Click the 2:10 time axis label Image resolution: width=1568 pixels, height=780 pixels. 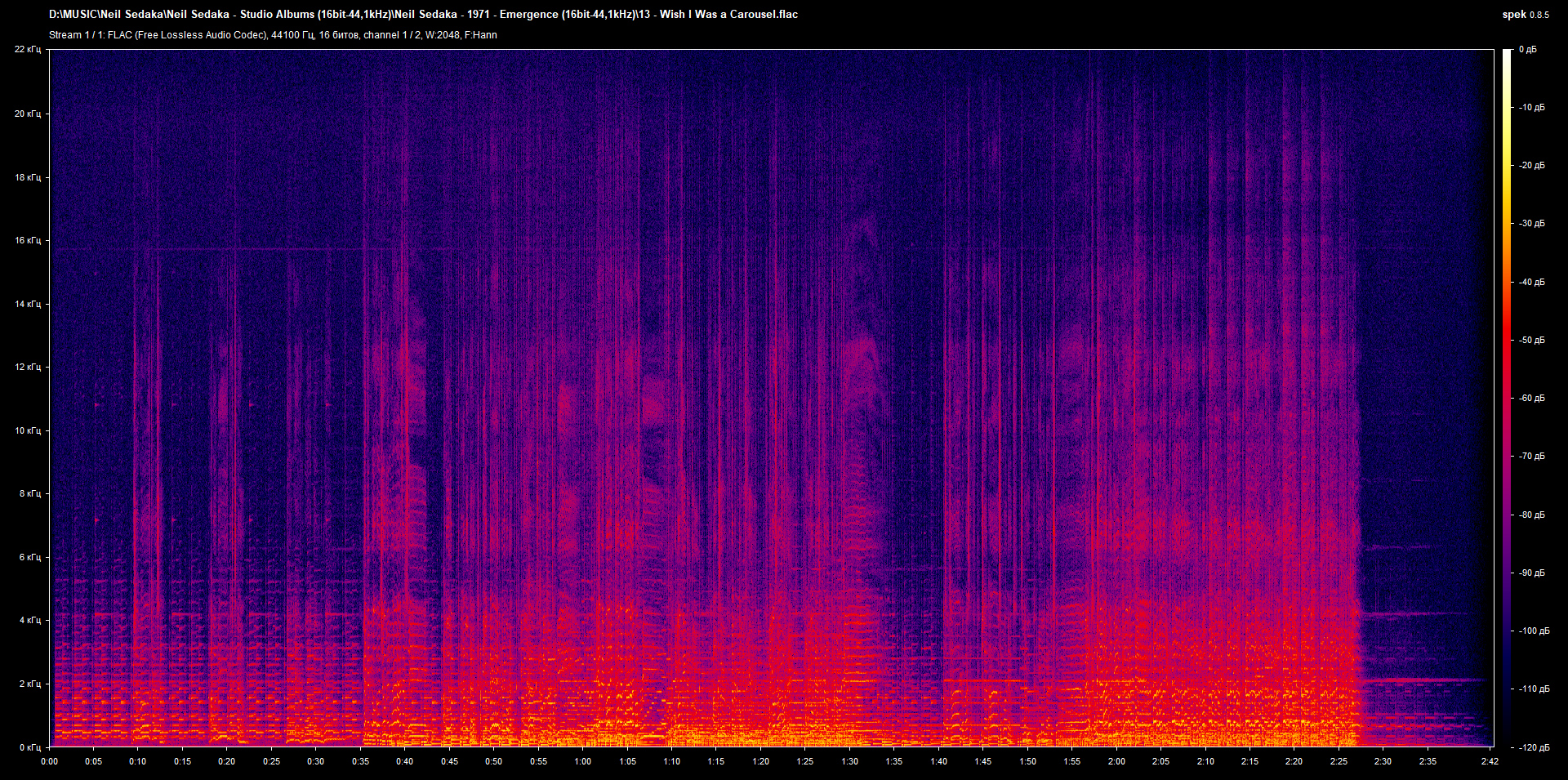pos(1205,762)
